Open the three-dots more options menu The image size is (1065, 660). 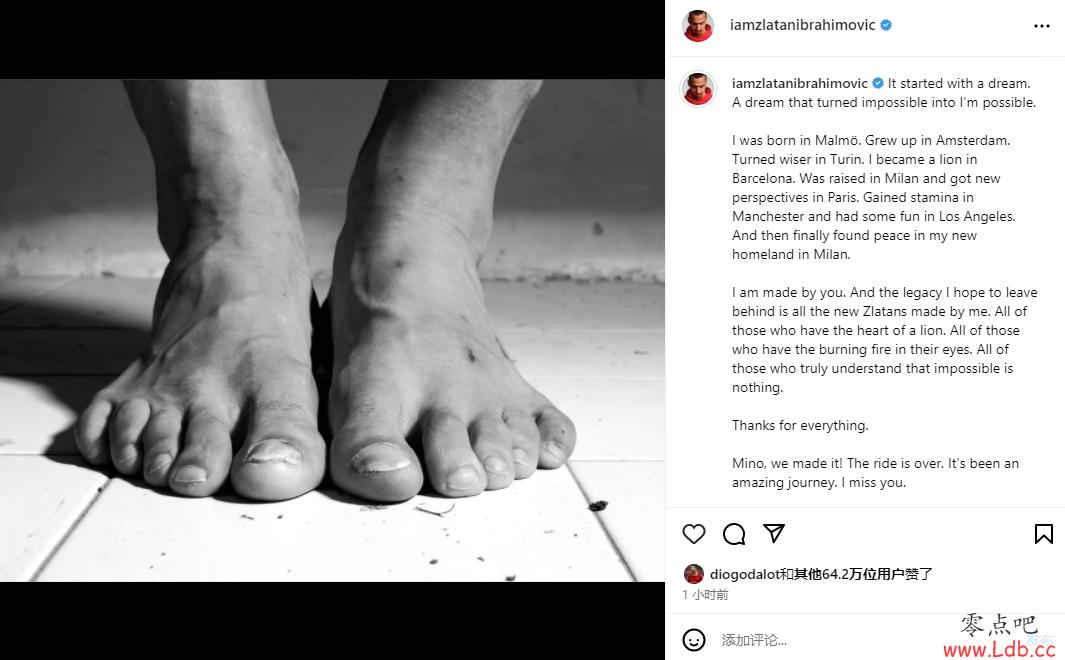tap(1041, 26)
